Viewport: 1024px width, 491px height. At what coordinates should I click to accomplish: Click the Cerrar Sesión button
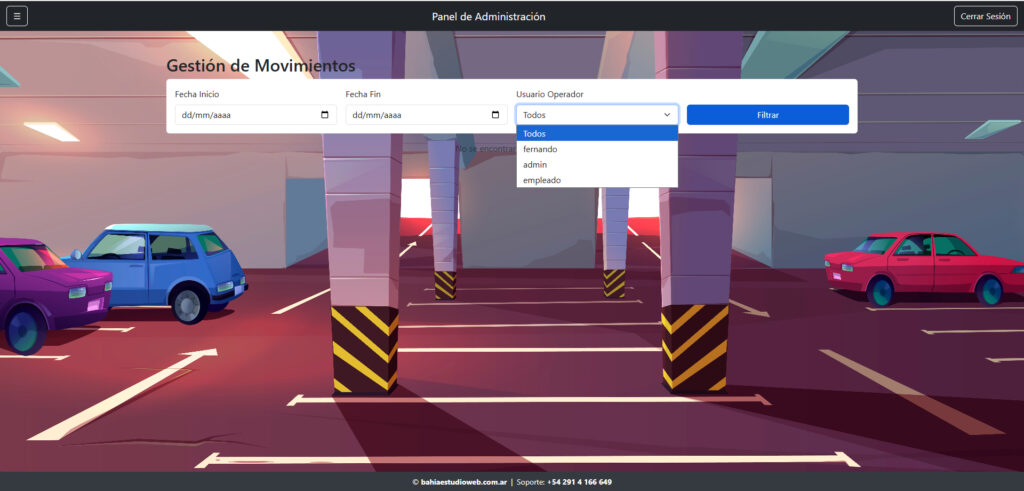coord(985,16)
